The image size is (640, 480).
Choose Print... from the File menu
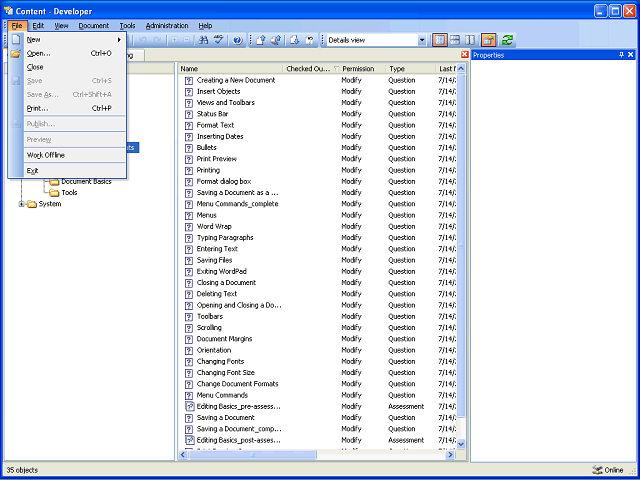click(74, 109)
